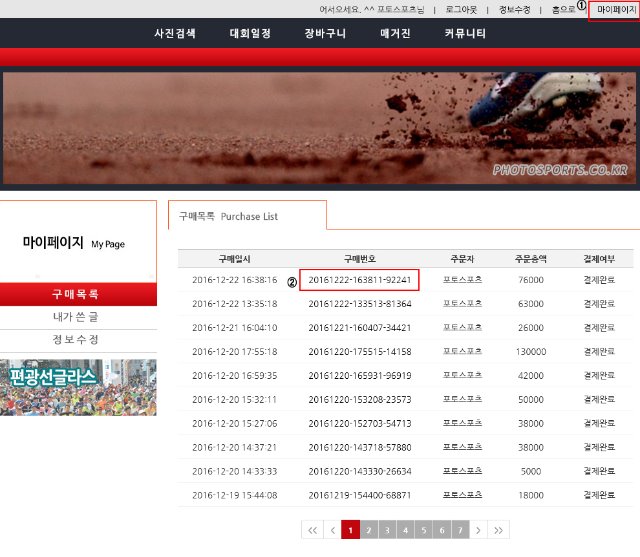The image size is (640, 557).
Task: Select 정보수정 in sidebar menu
Action: 78,340
